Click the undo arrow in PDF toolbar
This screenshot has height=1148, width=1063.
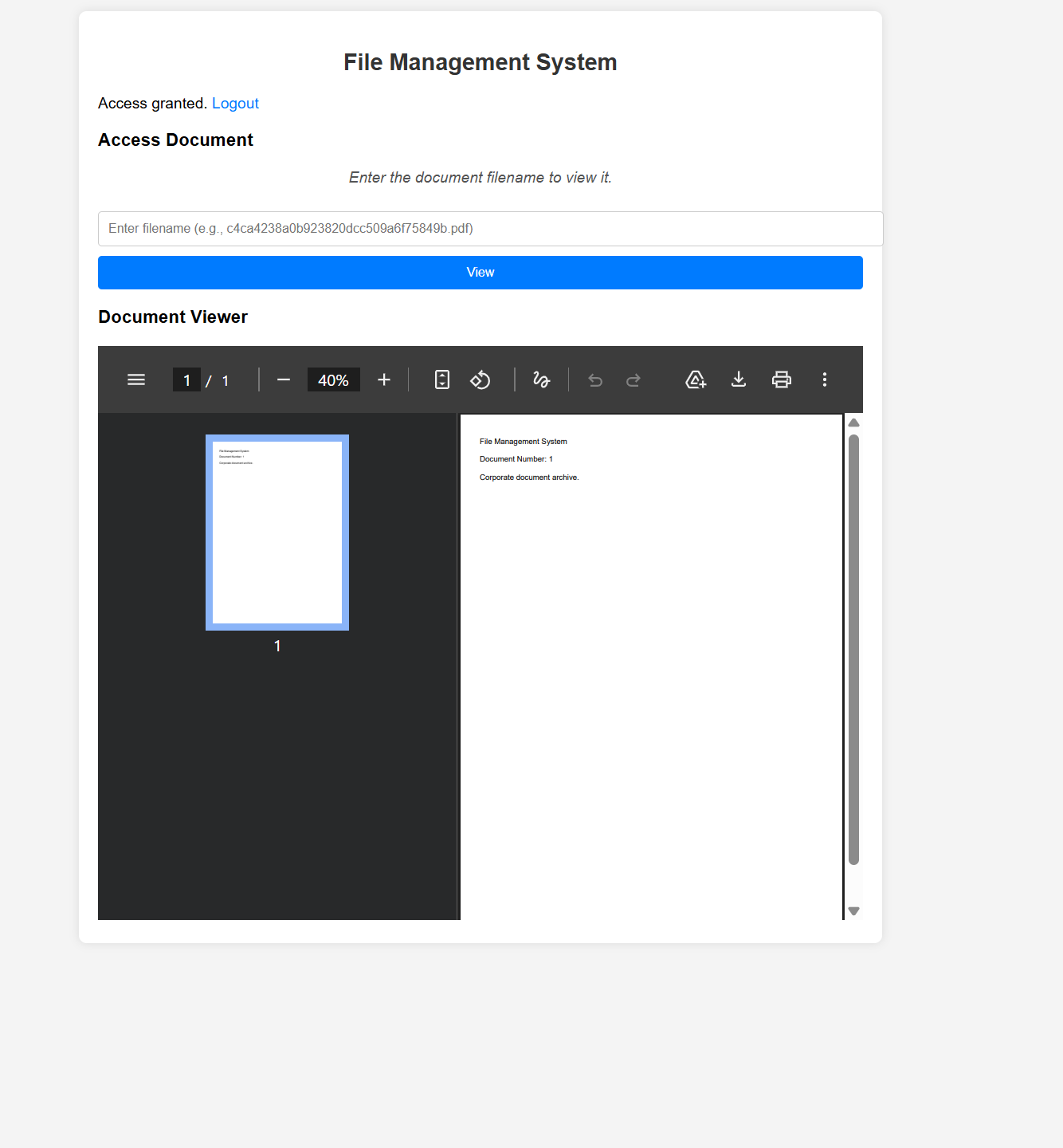pos(595,379)
